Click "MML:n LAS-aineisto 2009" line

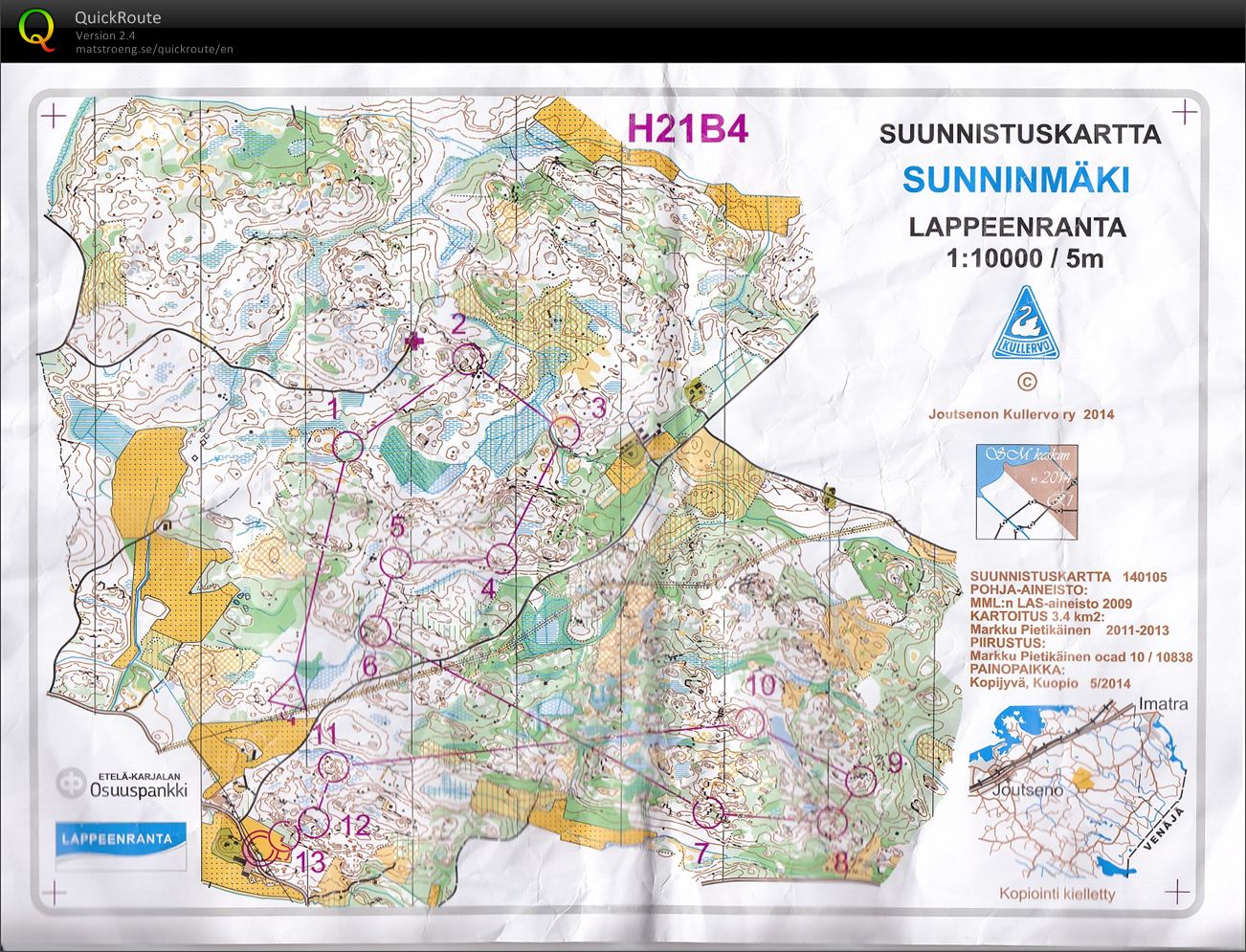pyautogui.click(x=1051, y=603)
